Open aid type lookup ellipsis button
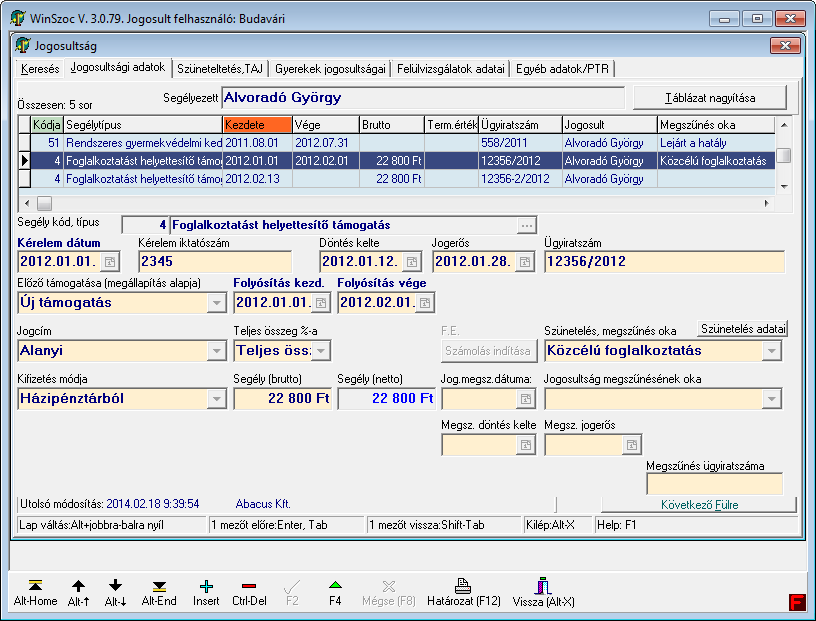The width and height of the screenshot is (816, 621). pyautogui.click(x=527, y=225)
